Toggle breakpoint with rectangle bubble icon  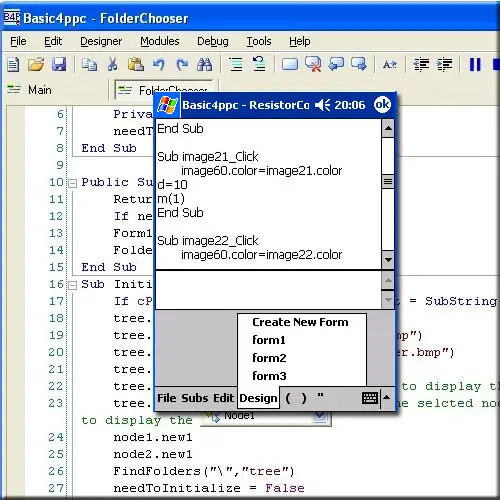[290, 64]
